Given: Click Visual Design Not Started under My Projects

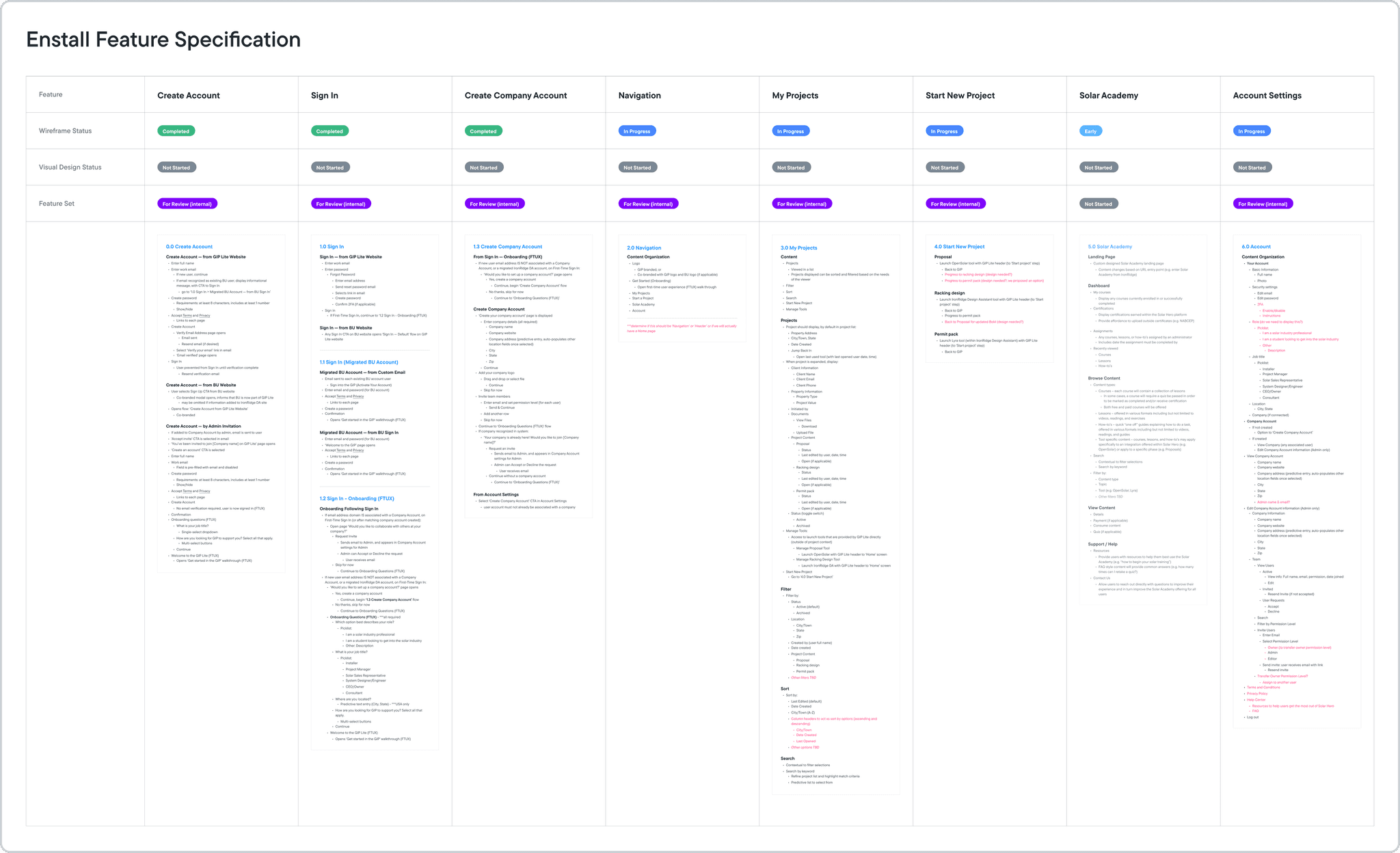Looking at the screenshot, I should 792,167.
